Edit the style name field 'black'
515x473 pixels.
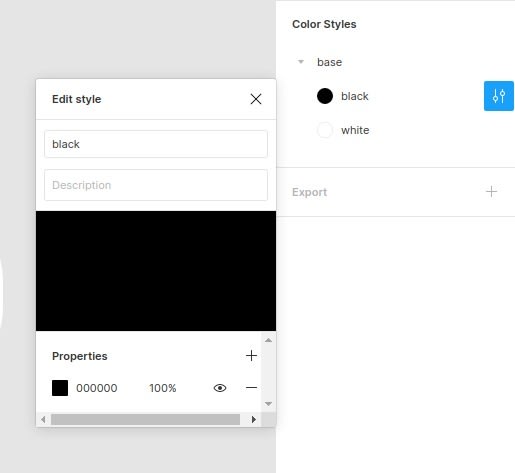point(156,144)
